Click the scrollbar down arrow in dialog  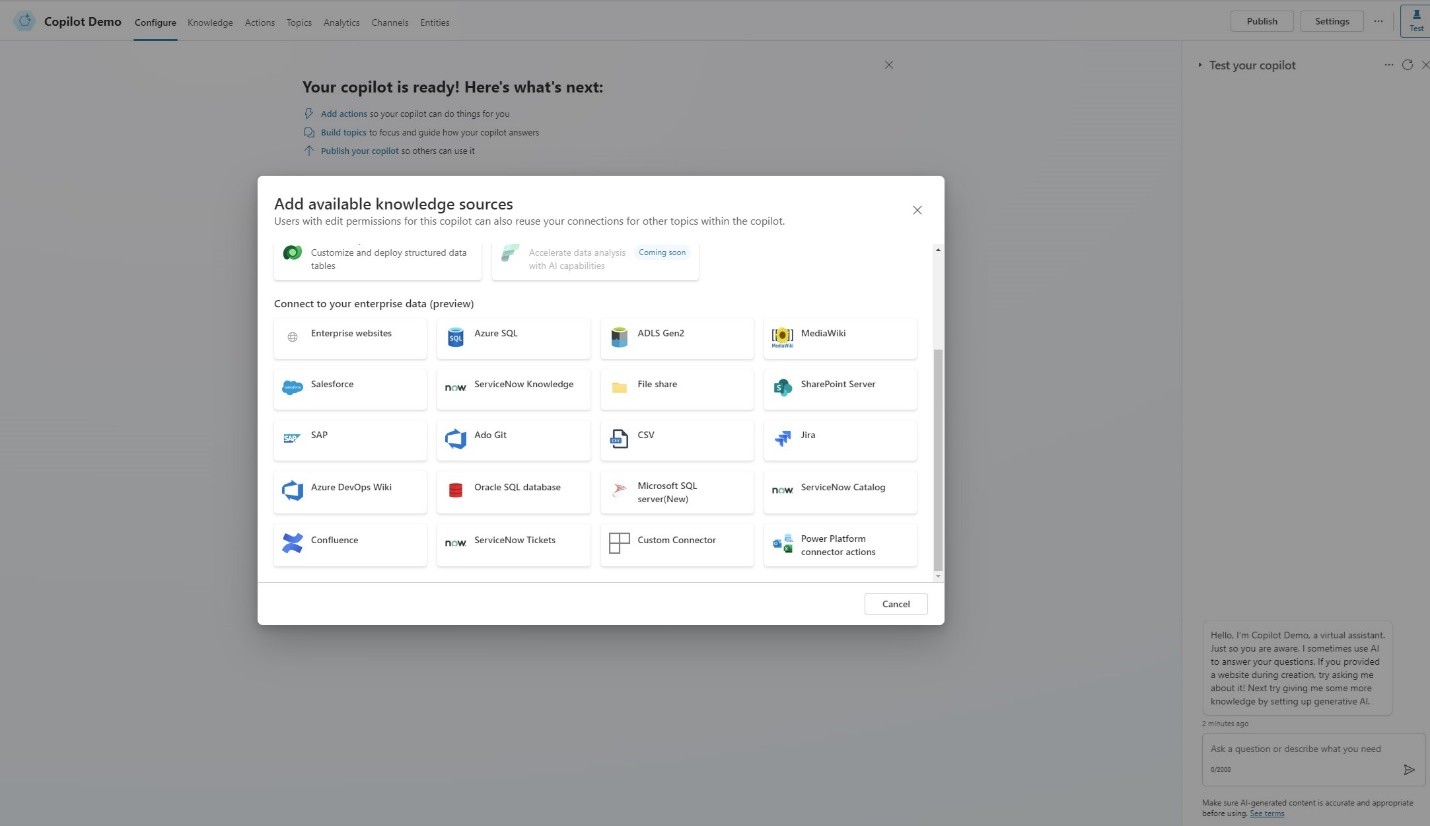pyautogui.click(x=938, y=576)
